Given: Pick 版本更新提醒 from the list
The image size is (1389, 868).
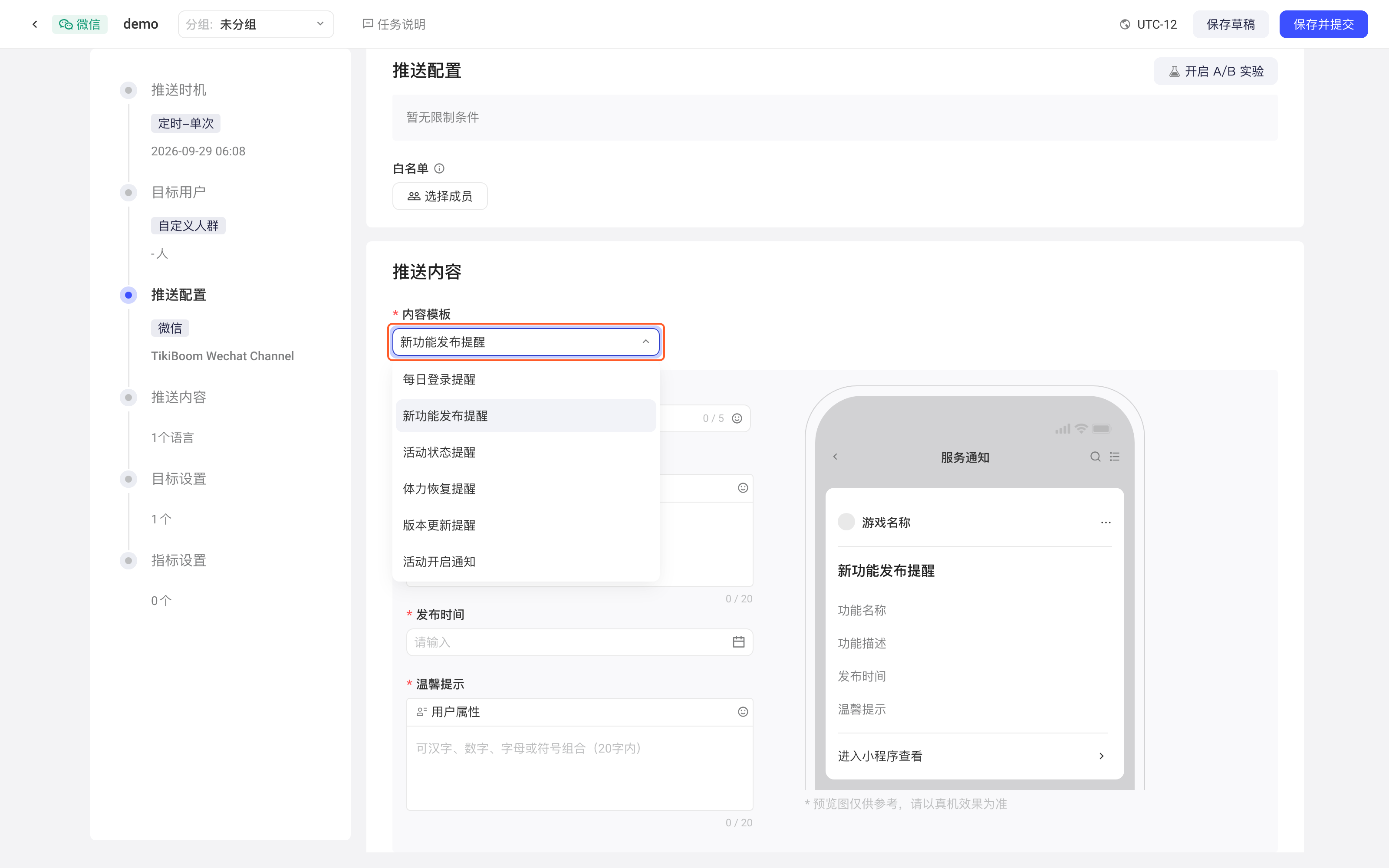Looking at the screenshot, I should click(526, 525).
